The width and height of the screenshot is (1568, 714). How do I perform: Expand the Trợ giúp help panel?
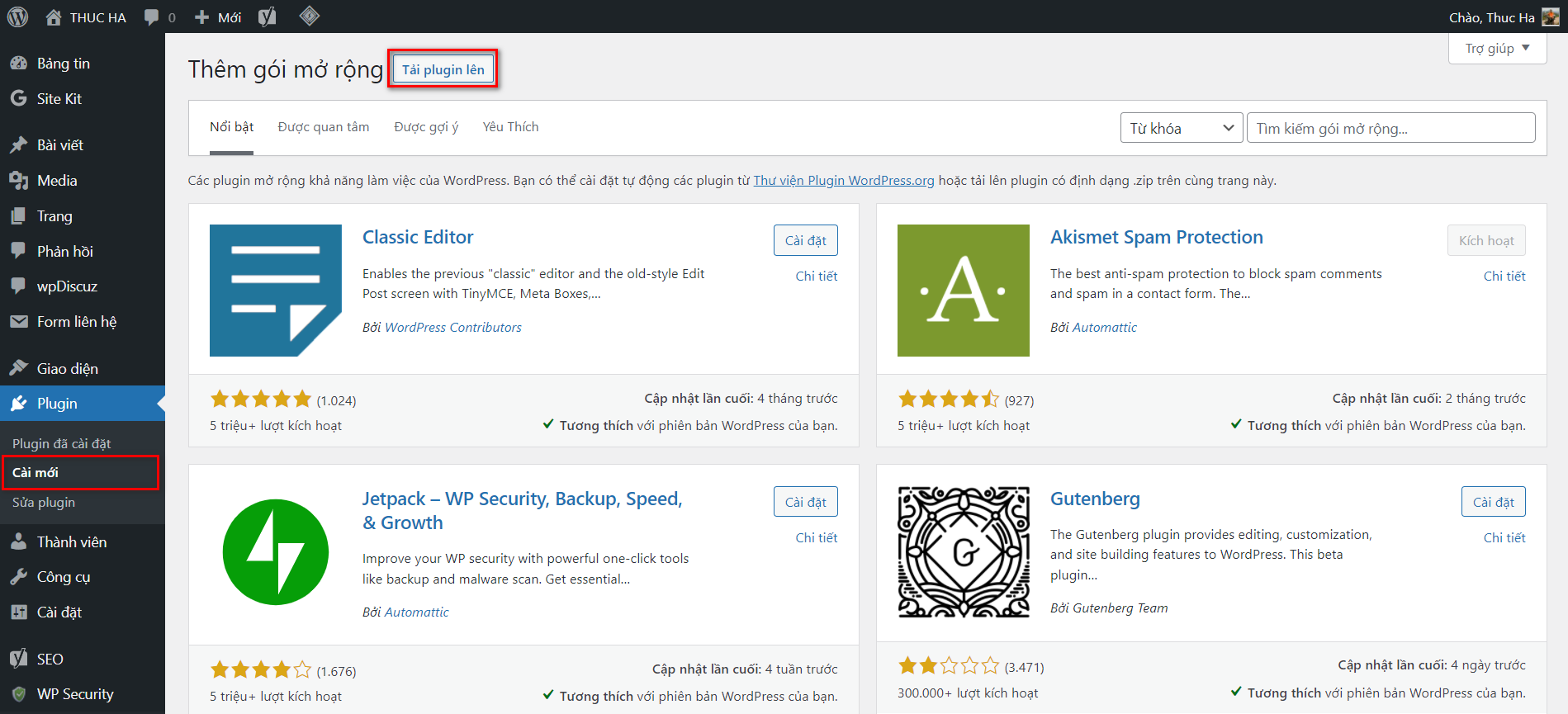click(1496, 49)
